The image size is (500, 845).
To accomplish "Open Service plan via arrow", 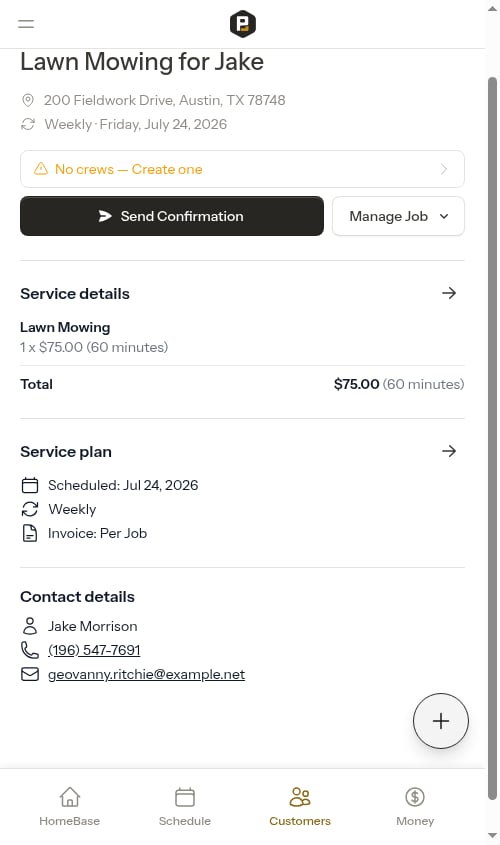I will point(449,451).
